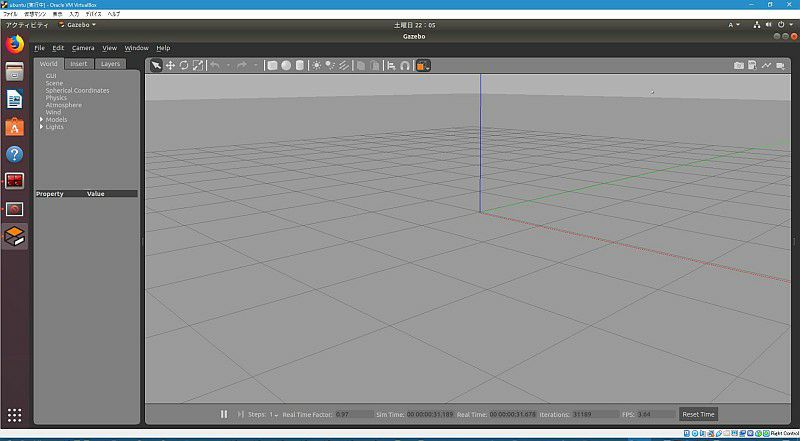Start video recording icon
800x441 pixels.
(x=781, y=65)
